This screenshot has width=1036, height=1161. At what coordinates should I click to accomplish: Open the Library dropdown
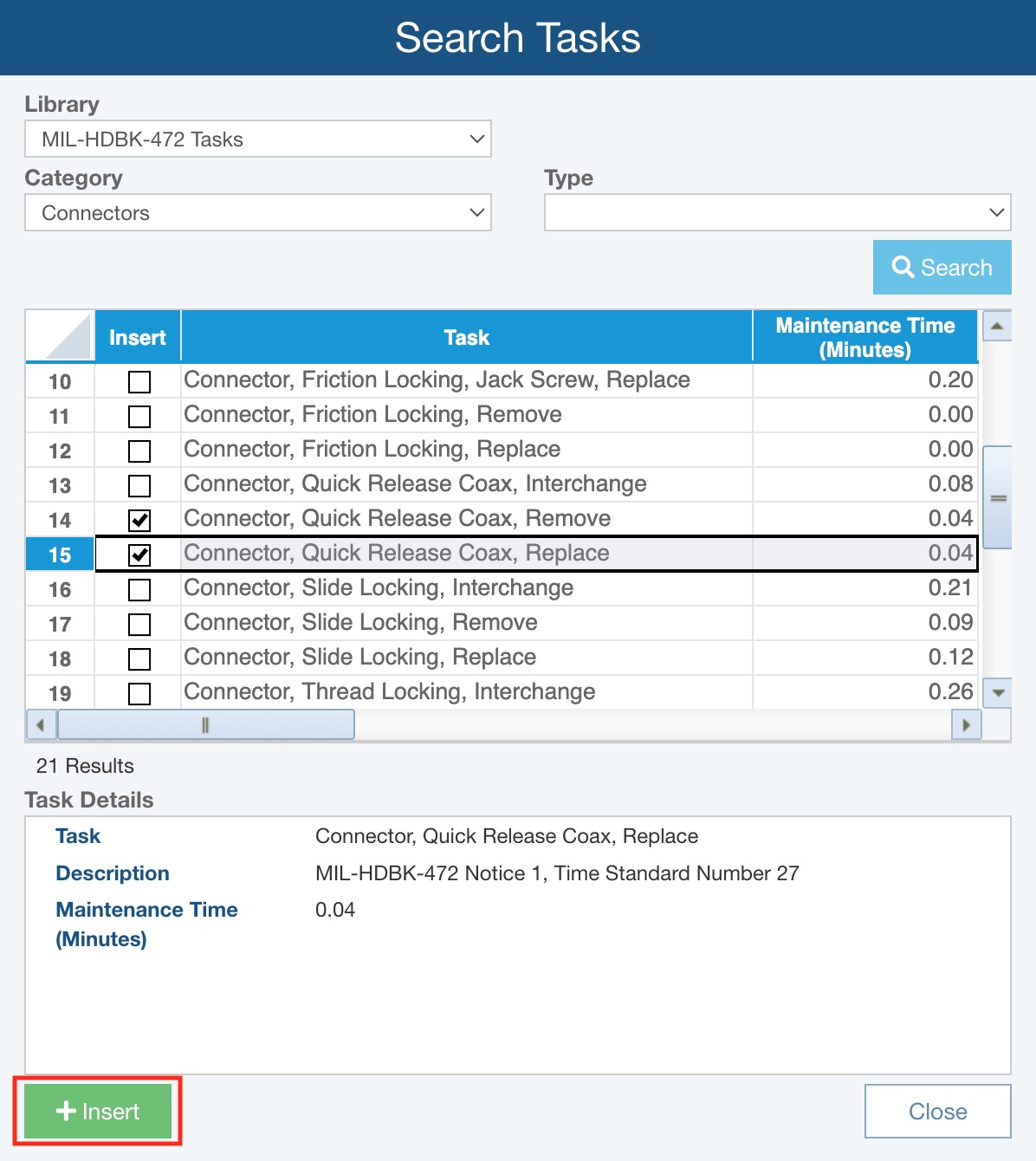tap(257, 139)
